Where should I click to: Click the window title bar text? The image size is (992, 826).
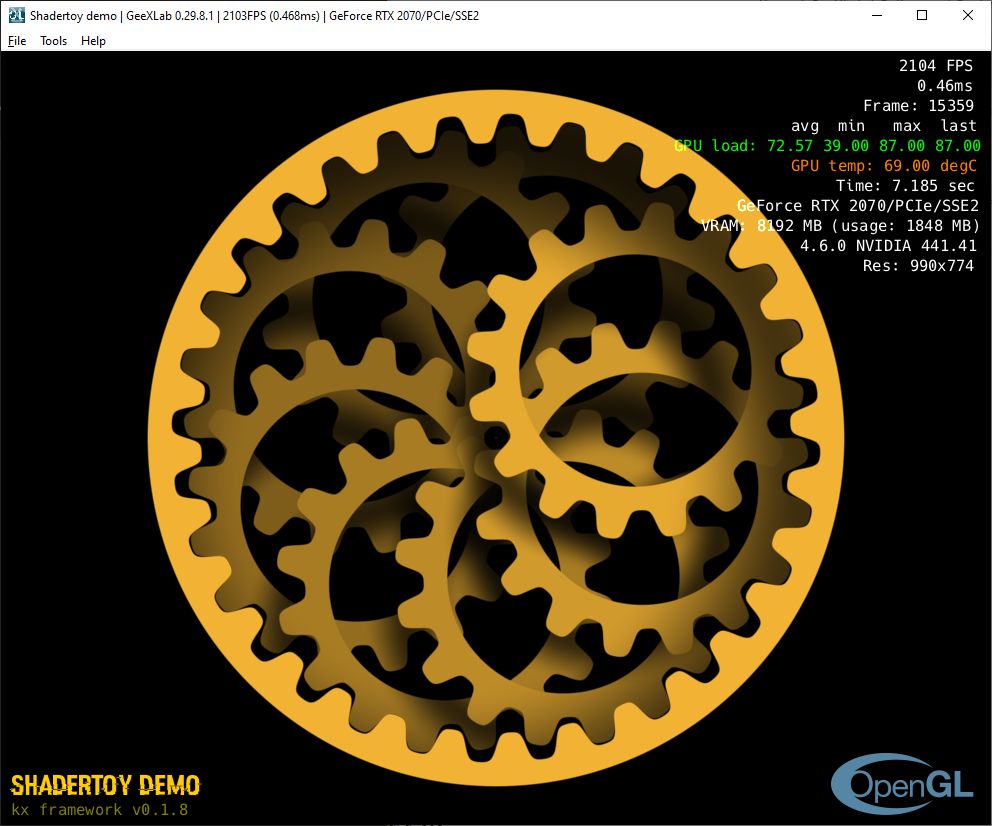coord(254,15)
